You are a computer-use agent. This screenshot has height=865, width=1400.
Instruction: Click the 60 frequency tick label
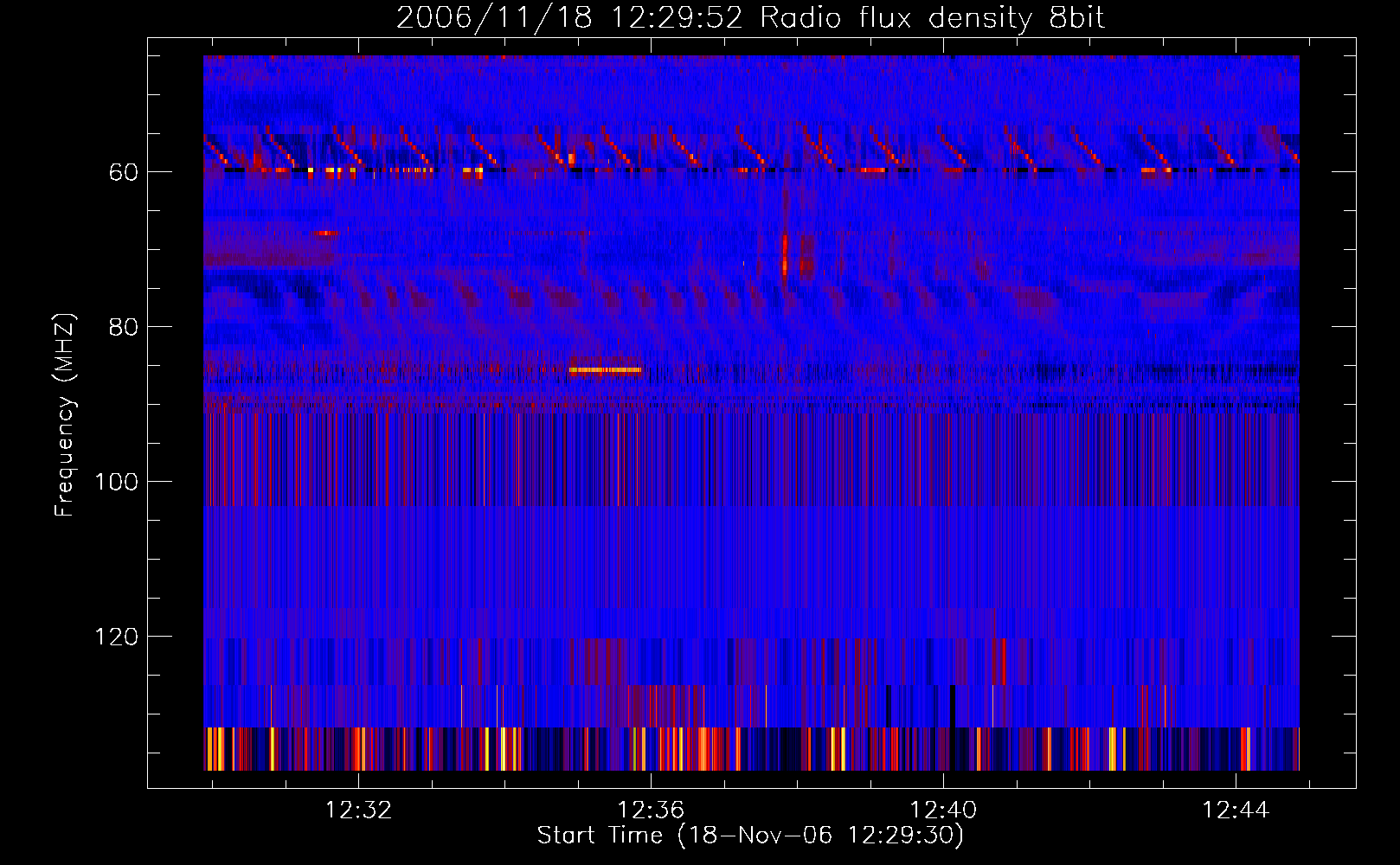pos(123,173)
